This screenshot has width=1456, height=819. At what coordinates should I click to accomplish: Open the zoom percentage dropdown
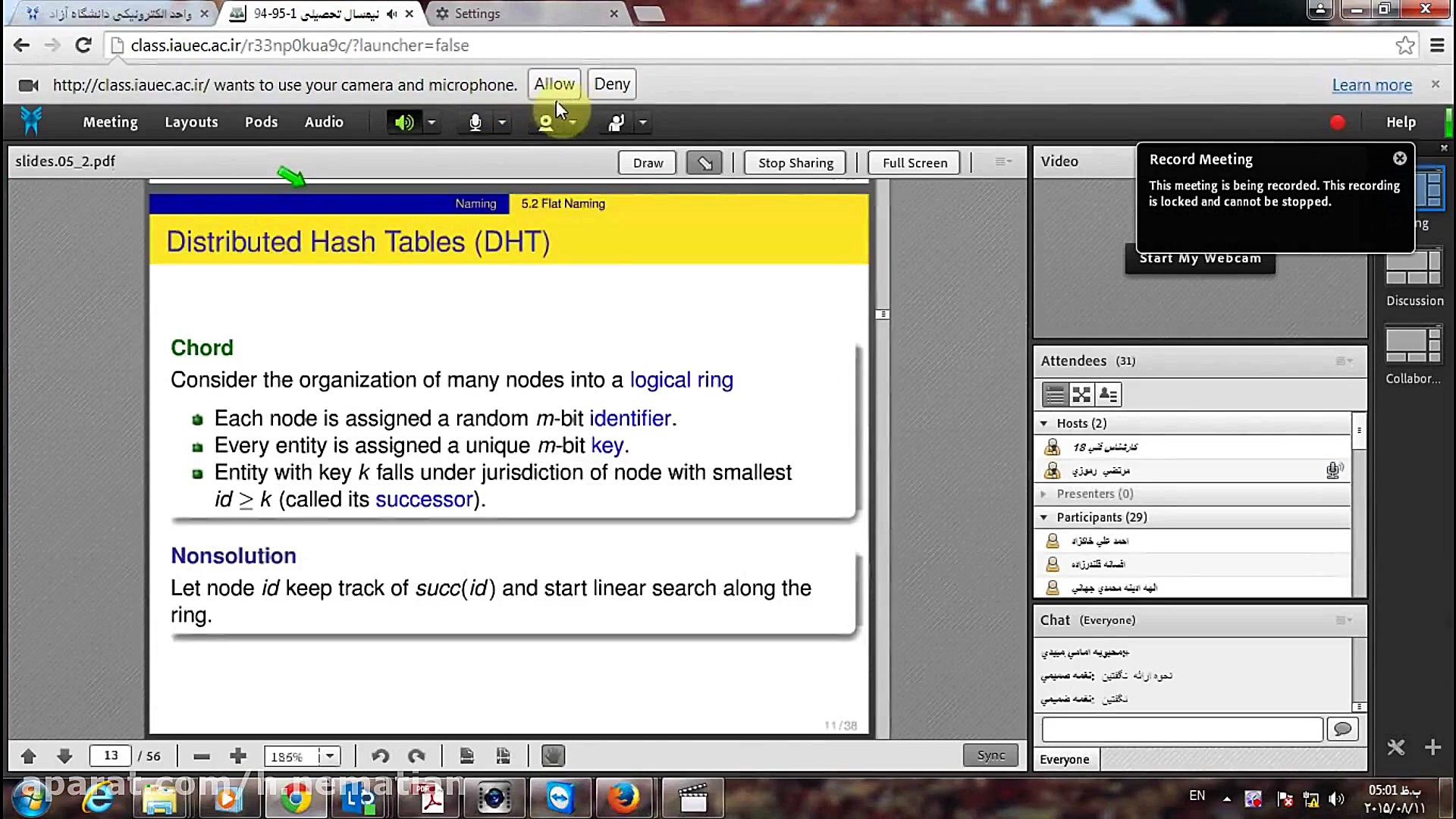click(x=330, y=756)
